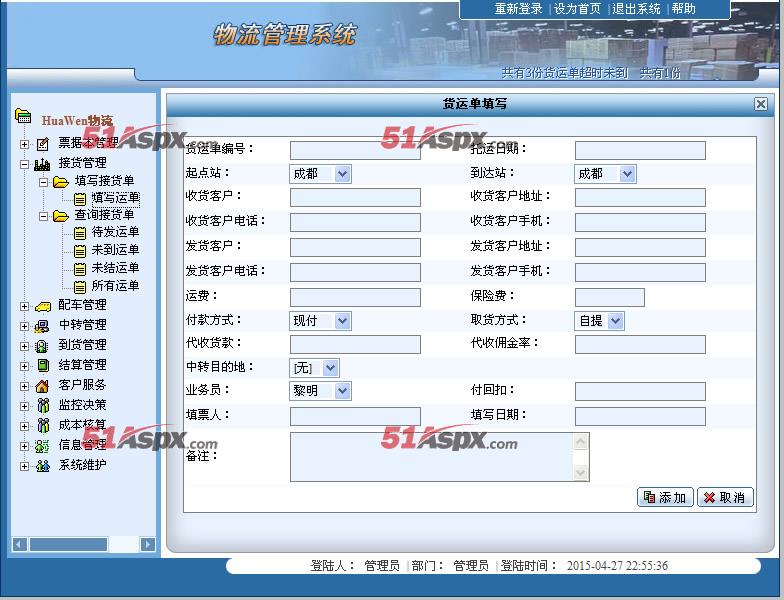Collapse the 查询接货单 folder node

coord(44,216)
